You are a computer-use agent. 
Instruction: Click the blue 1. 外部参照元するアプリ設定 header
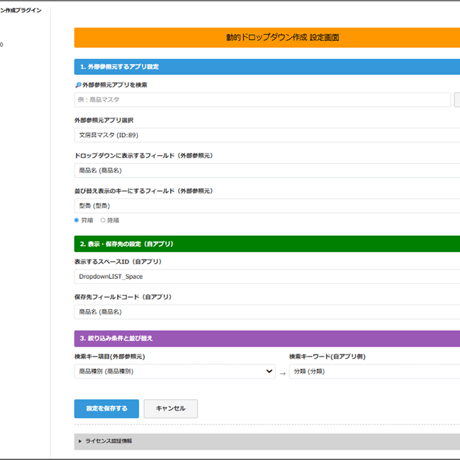pos(267,67)
